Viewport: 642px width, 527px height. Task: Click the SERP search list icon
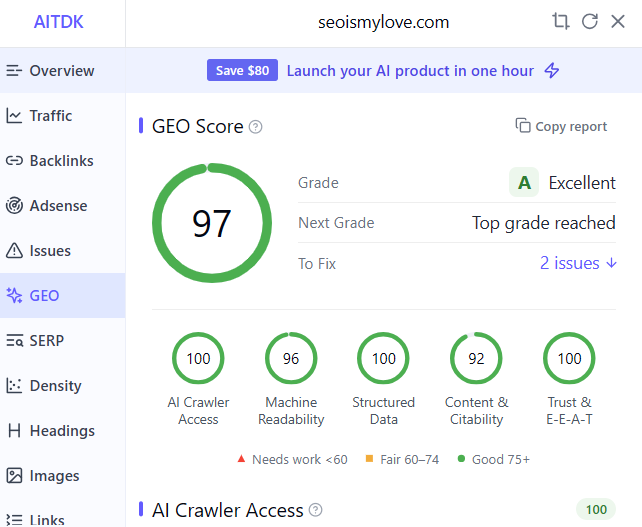(x=14, y=341)
